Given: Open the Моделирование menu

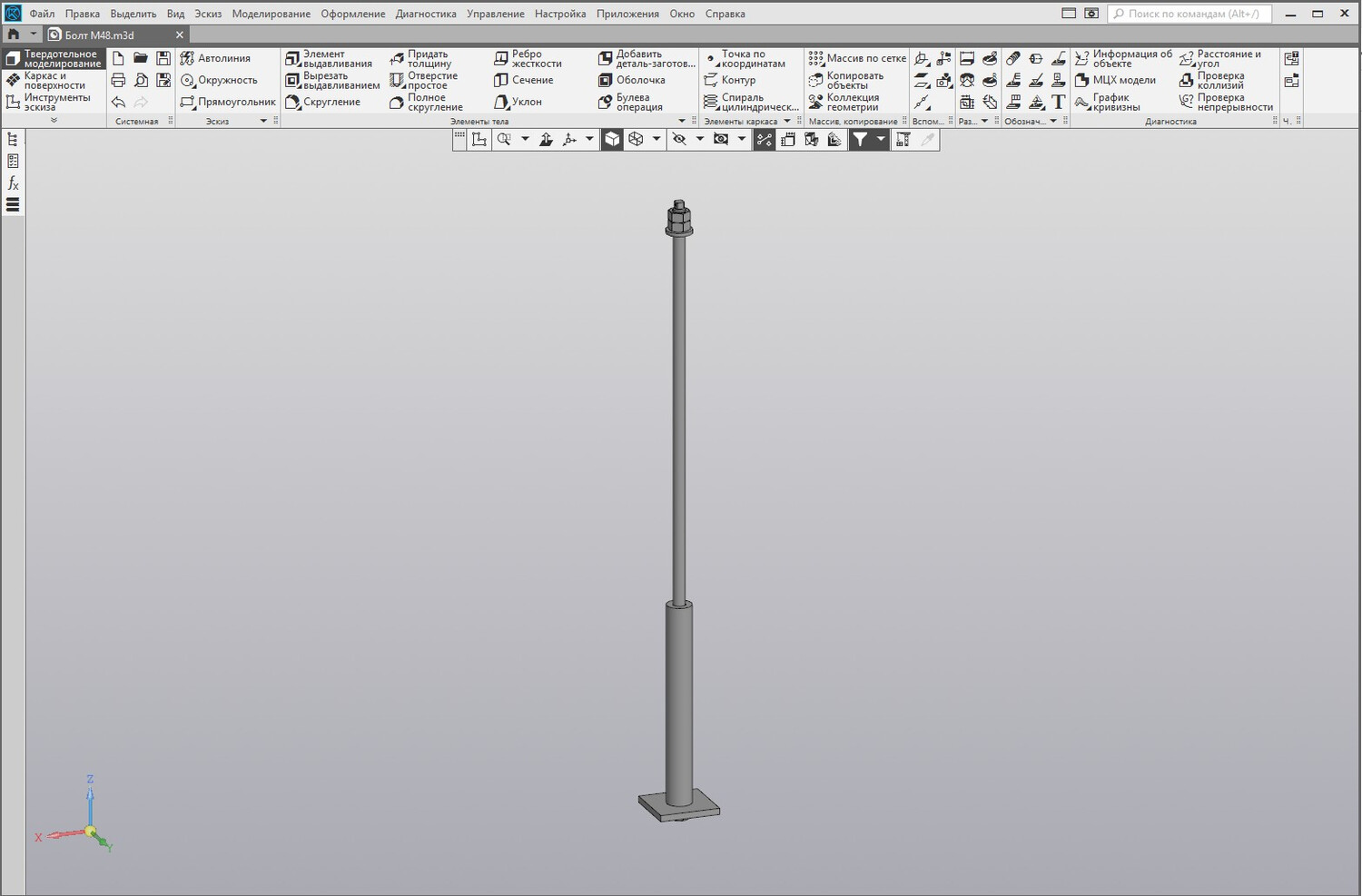Looking at the screenshot, I should (271, 14).
